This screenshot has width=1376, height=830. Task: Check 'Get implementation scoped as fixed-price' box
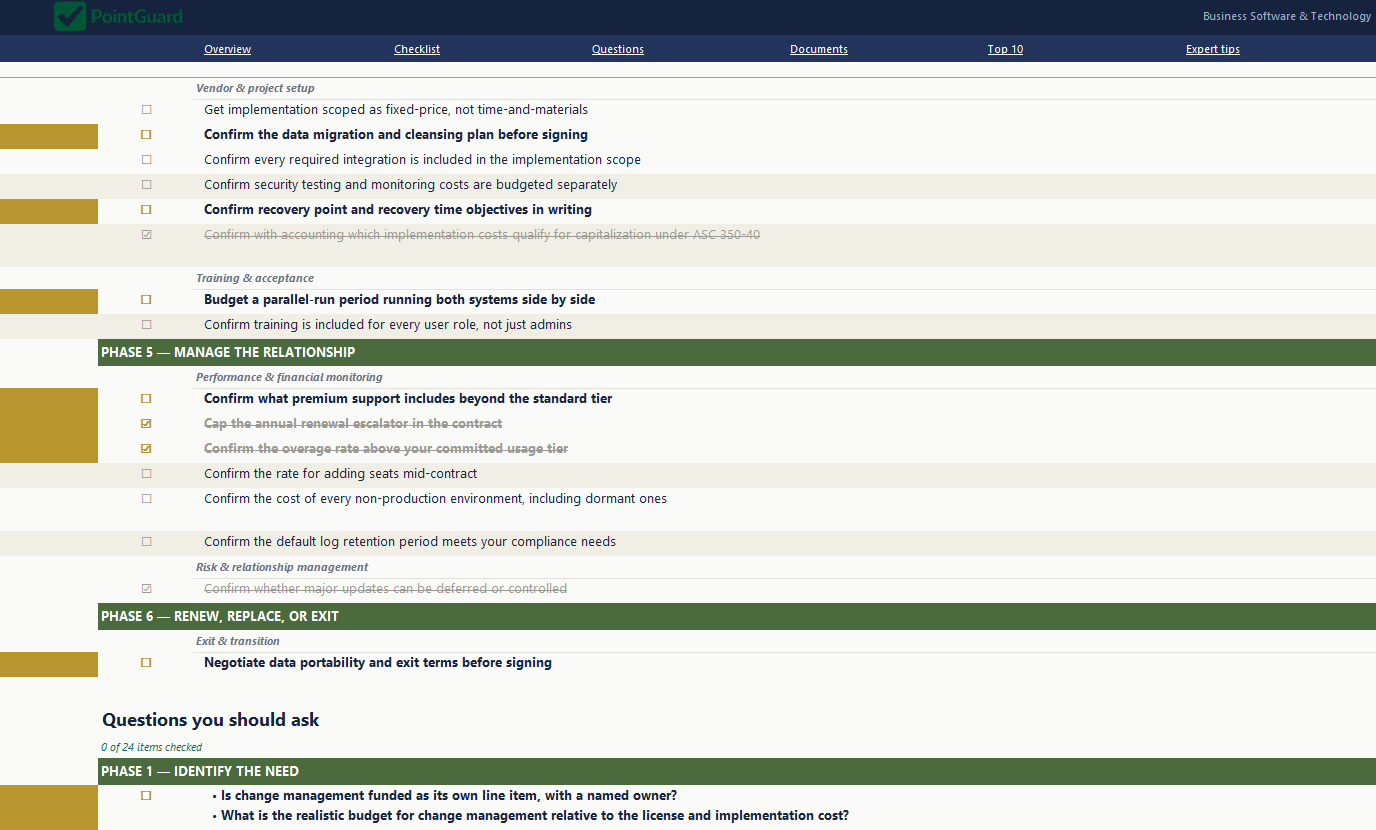coord(146,110)
